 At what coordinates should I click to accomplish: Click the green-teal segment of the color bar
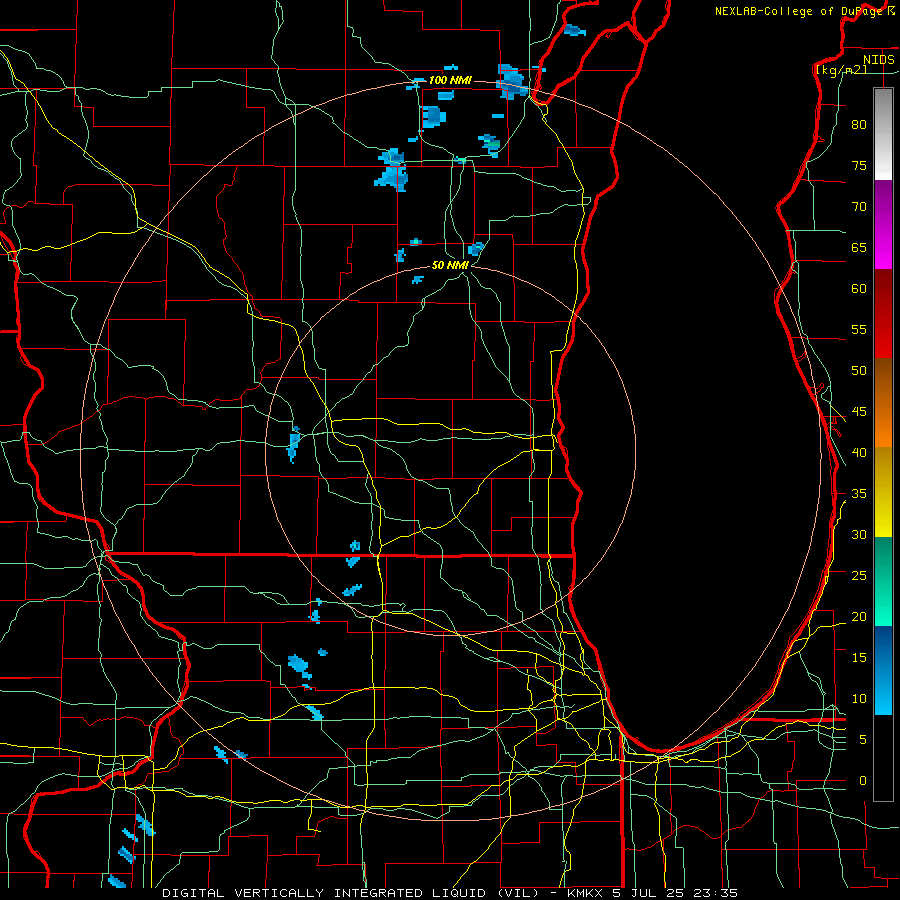click(x=883, y=581)
